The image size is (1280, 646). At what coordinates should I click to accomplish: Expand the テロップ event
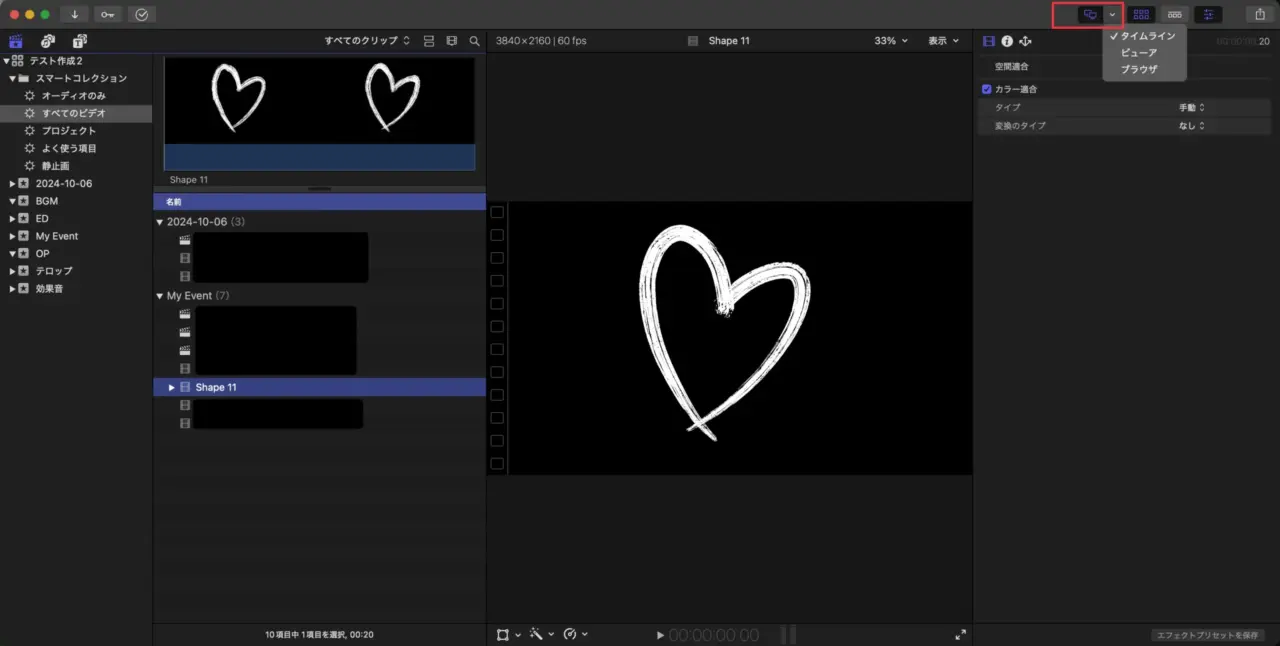(12, 271)
